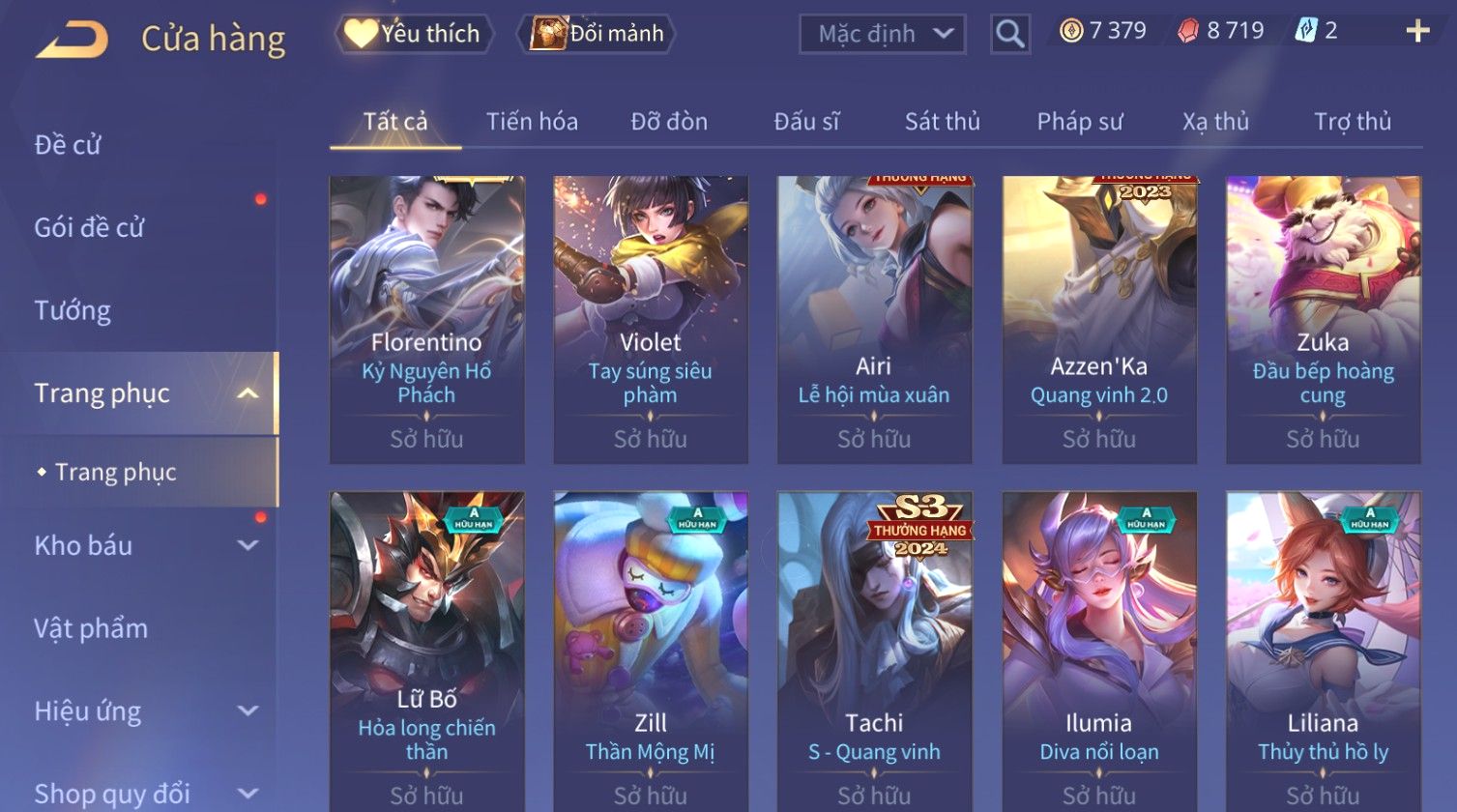Select the Tachi S - Quang vinh skin card
The height and width of the screenshot is (812, 1457).
874,652
